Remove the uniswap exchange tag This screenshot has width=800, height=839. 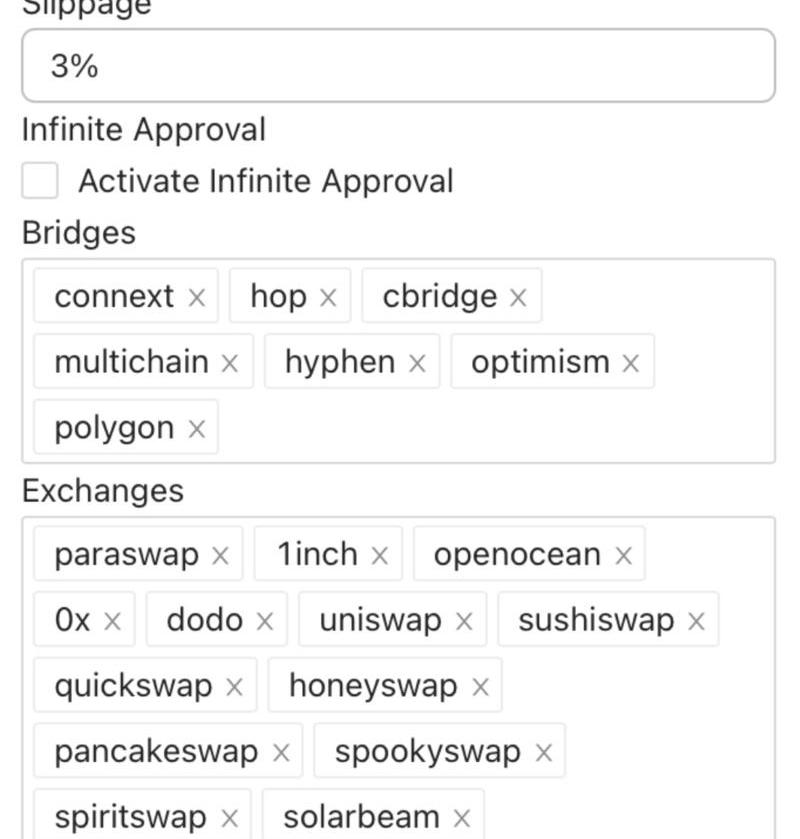[x=464, y=621]
